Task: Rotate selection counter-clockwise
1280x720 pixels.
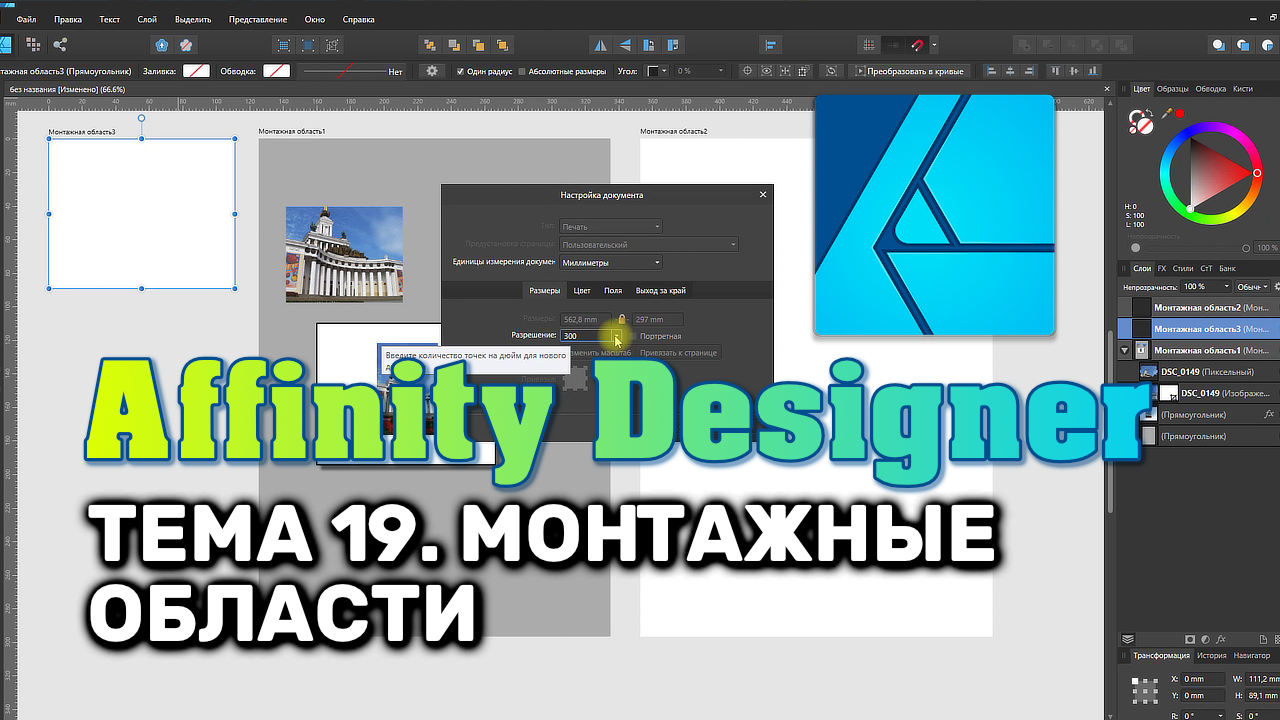Action: click(x=650, y=45)
